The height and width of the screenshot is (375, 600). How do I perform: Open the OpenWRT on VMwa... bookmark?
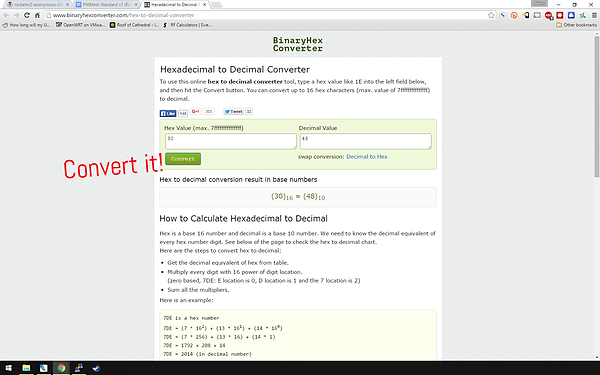tap(80, 25)
